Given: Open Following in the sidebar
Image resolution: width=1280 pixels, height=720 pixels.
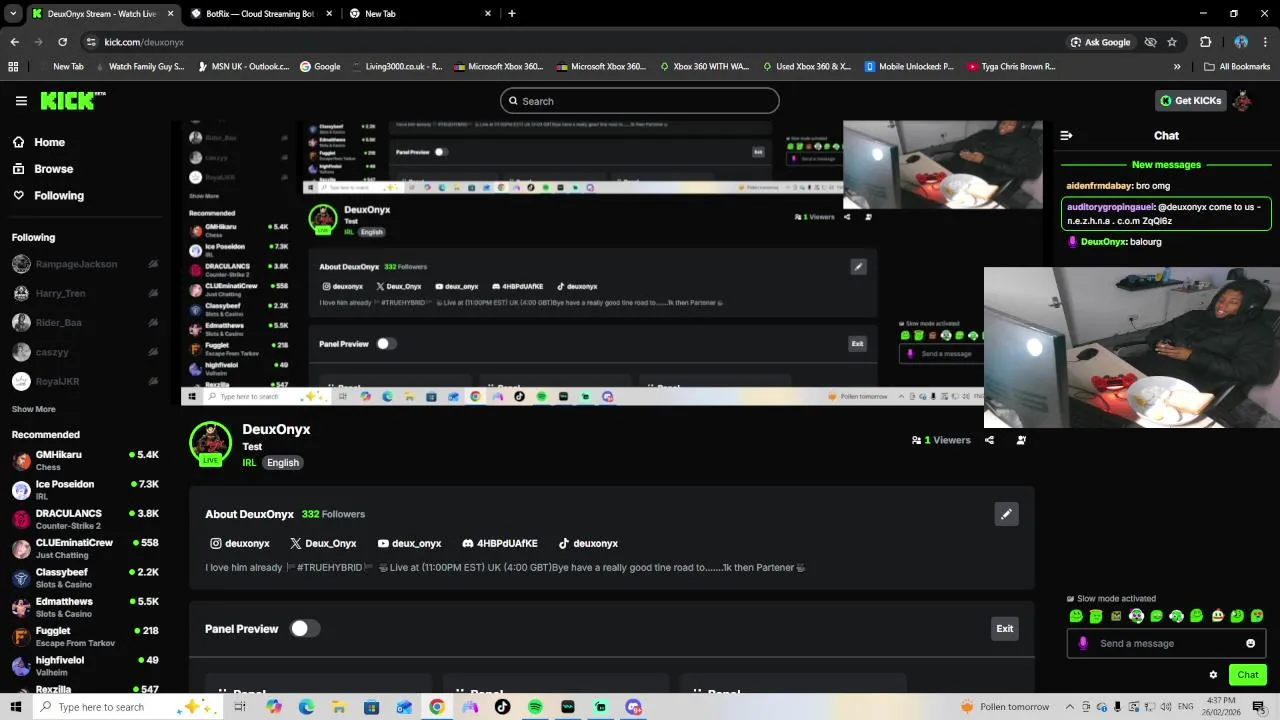Looking at the screenshot, I should tap(48, 196).
